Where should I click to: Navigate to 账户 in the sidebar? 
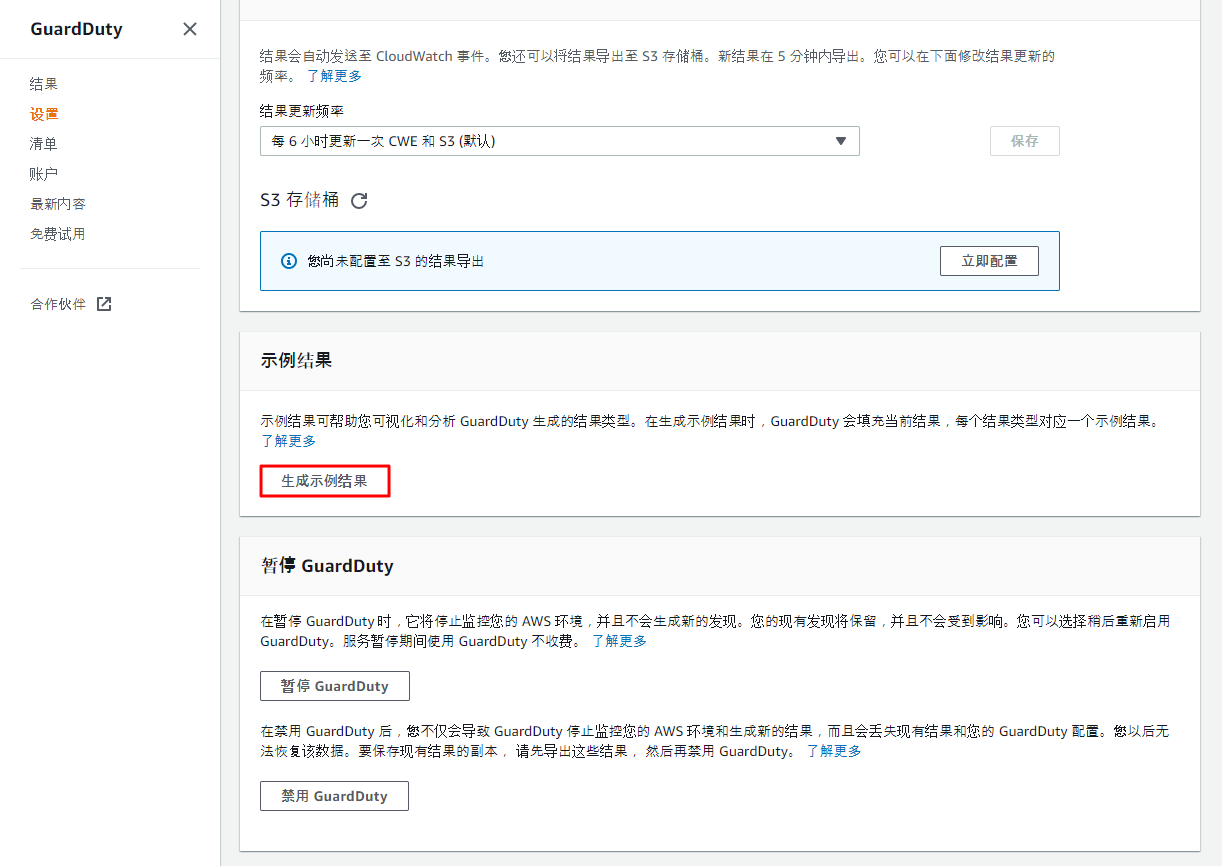pyautogui.click(x=44, y=174)
